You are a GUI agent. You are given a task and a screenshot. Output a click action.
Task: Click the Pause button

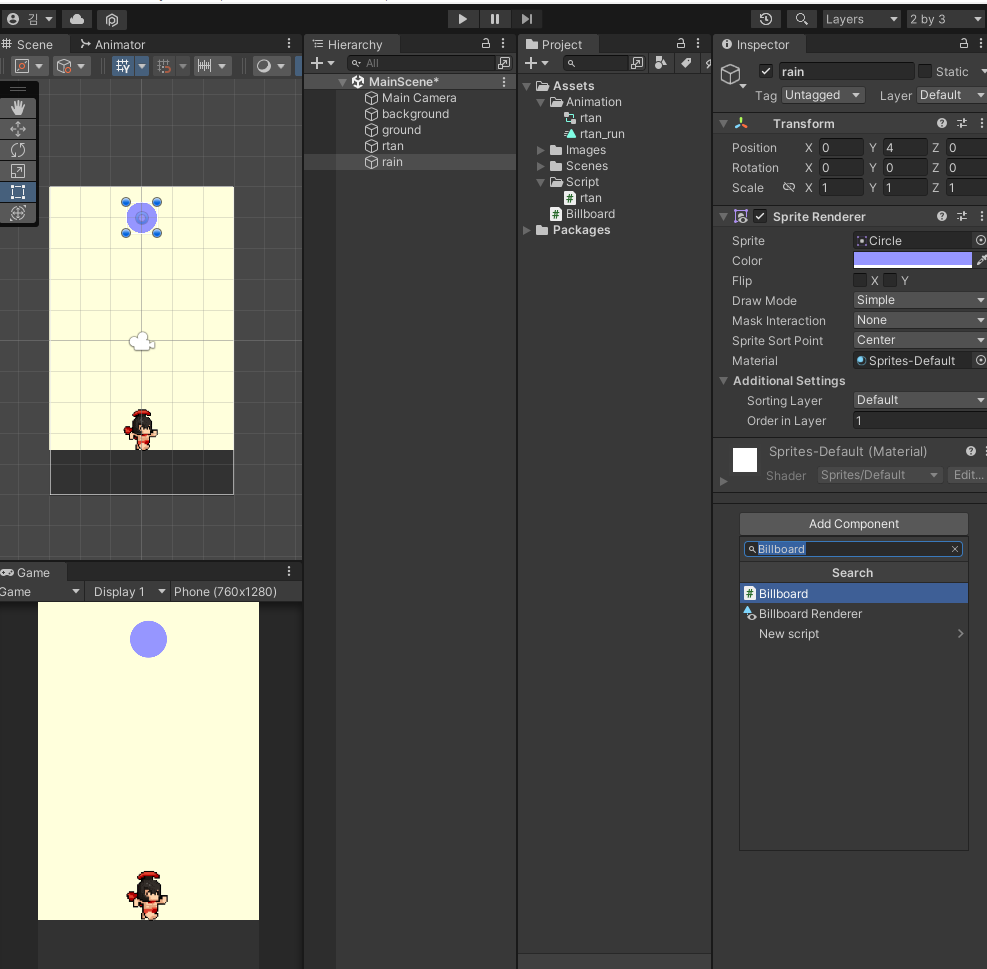[x=495, y=19]
